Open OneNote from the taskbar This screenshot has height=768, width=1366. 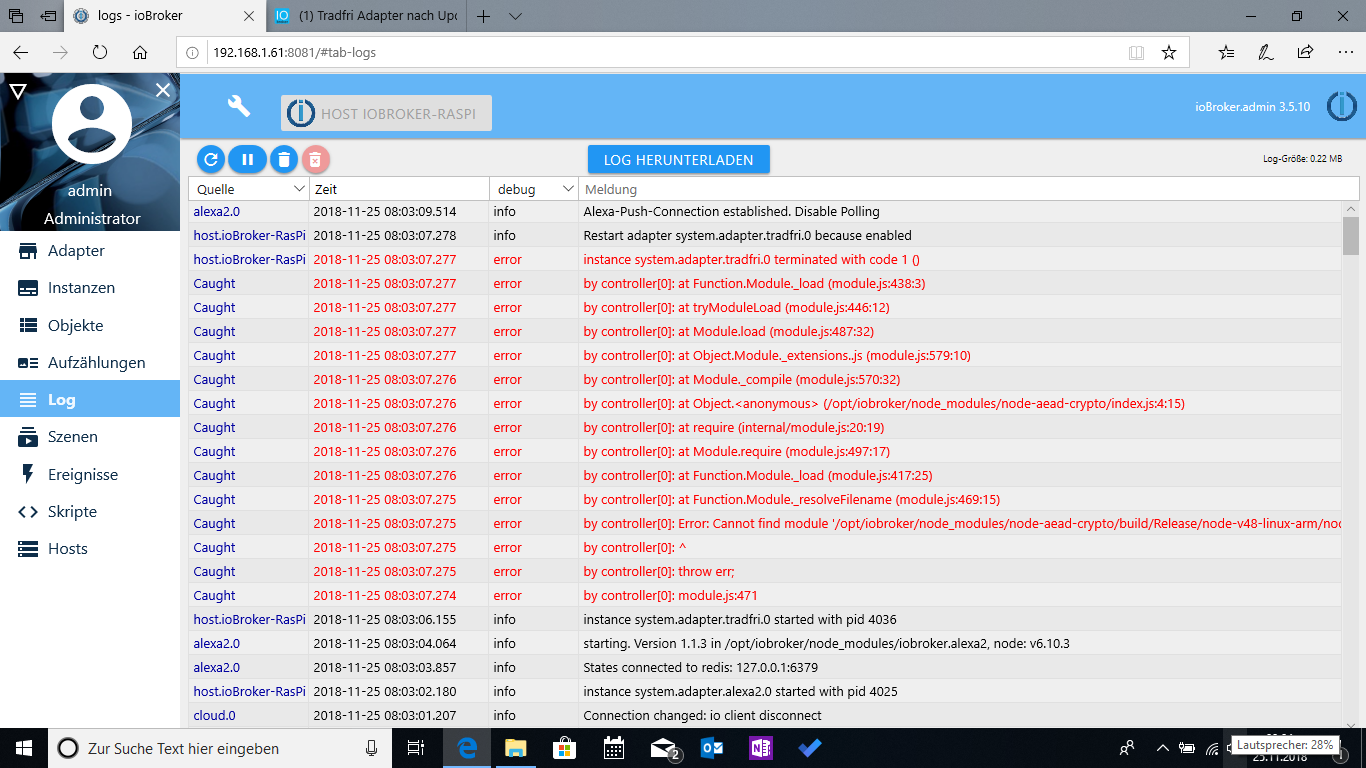[x=761, y=748]
